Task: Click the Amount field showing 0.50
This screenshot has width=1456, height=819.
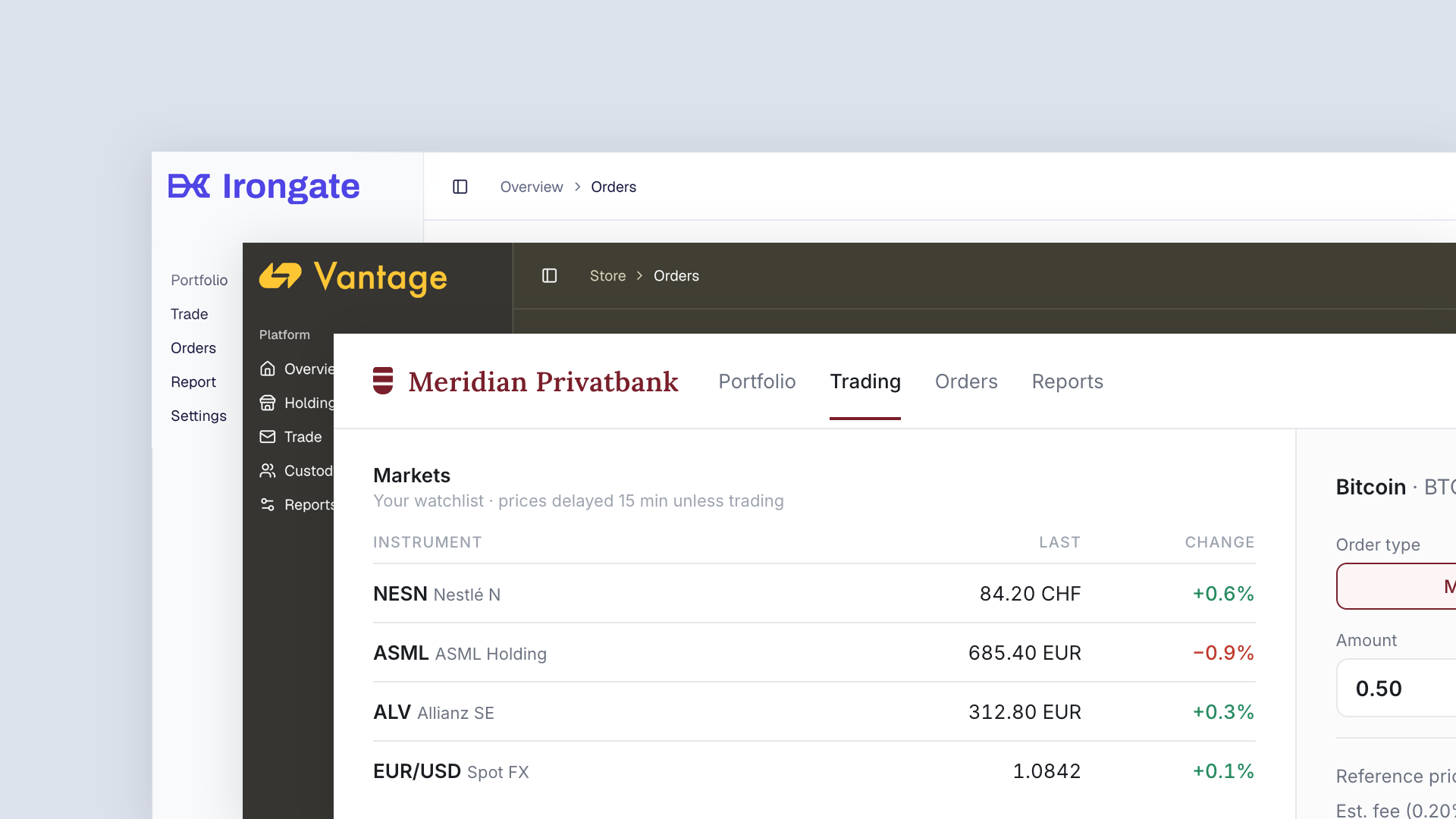Action: pyautogui.click(x=1396, y=688)
